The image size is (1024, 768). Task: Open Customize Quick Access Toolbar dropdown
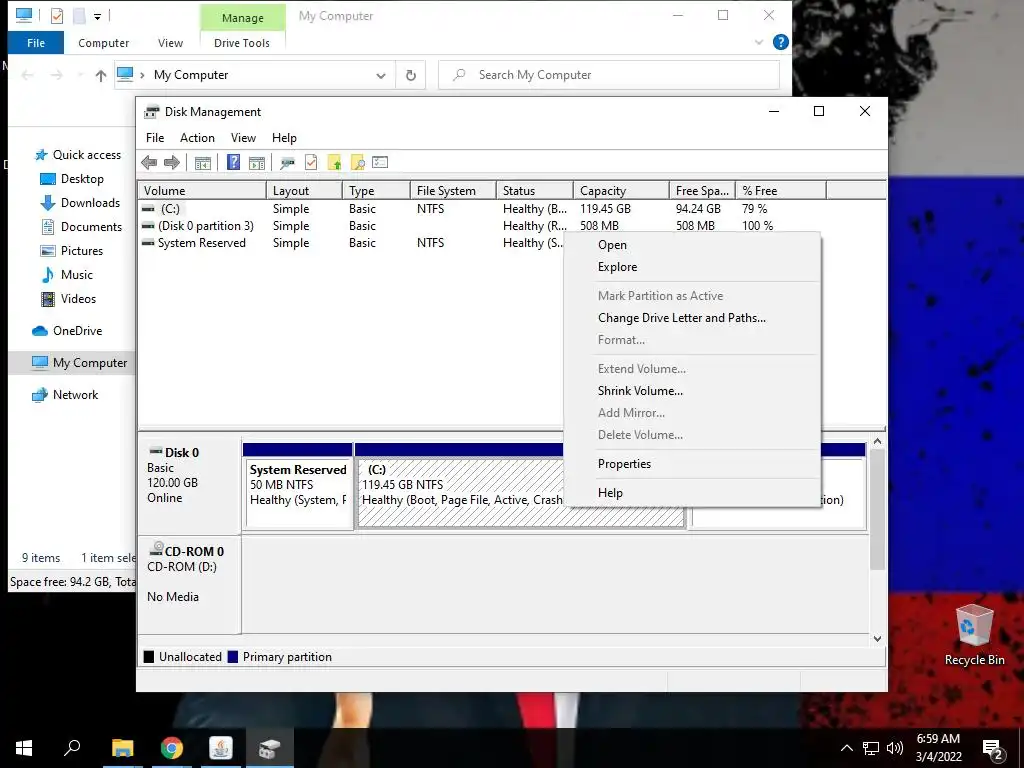point(97,16)
